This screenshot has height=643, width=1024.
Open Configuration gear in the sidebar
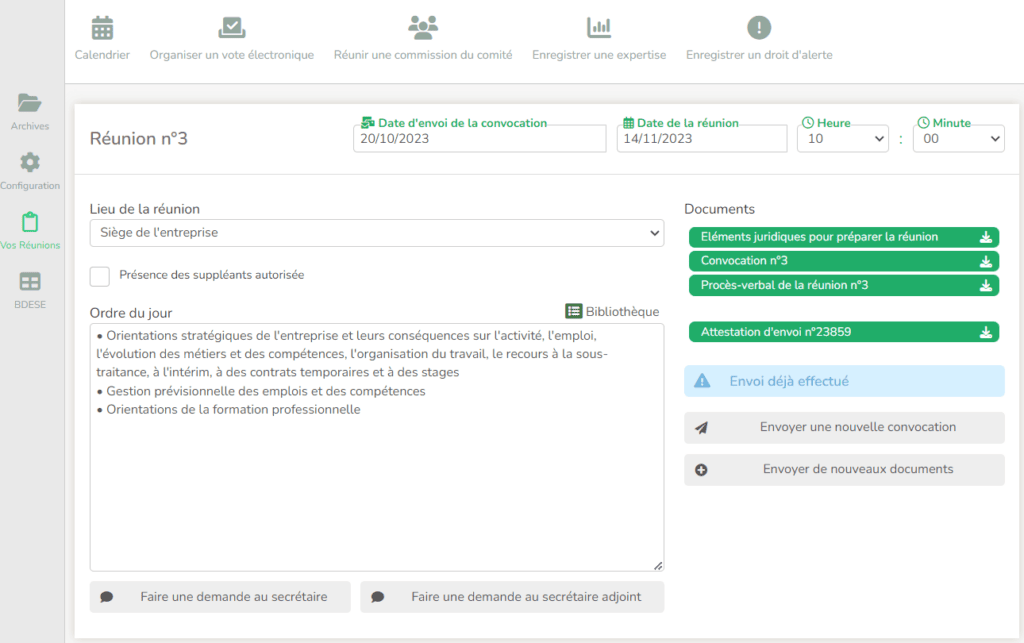(30, 162)
